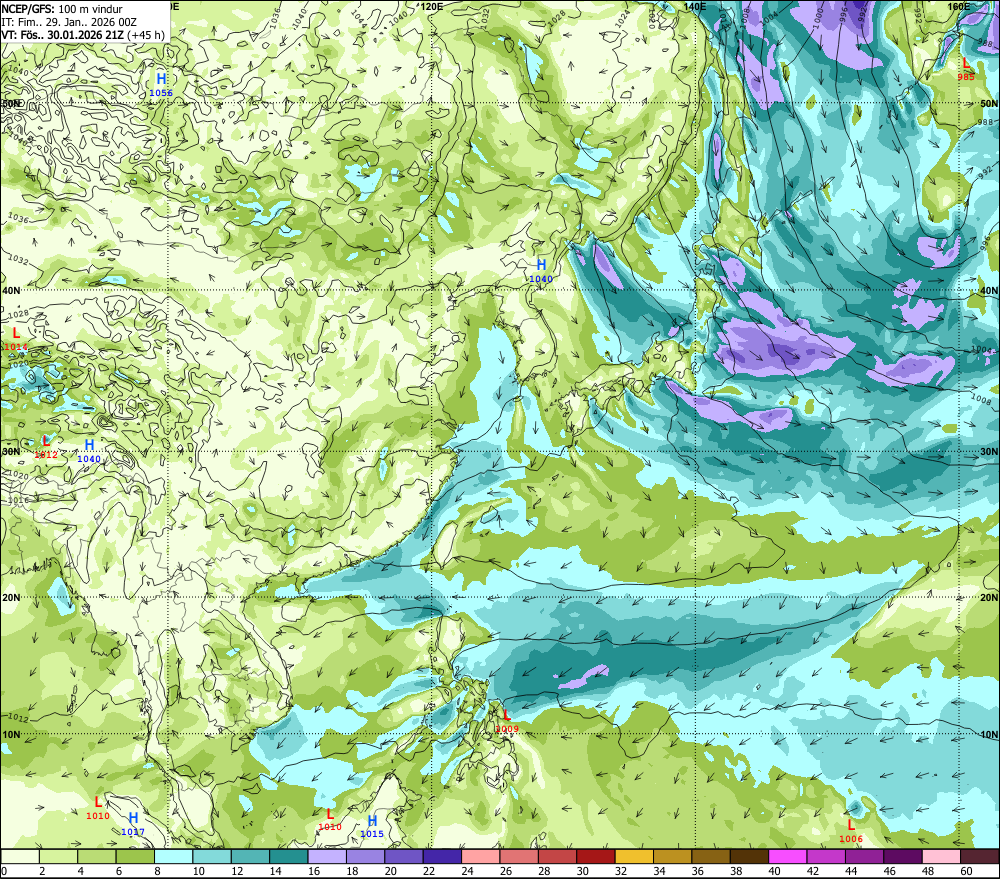Viewport: 1000px width, 879px height.
Task: Select the 140E longitude label
Action: point(695,6)
